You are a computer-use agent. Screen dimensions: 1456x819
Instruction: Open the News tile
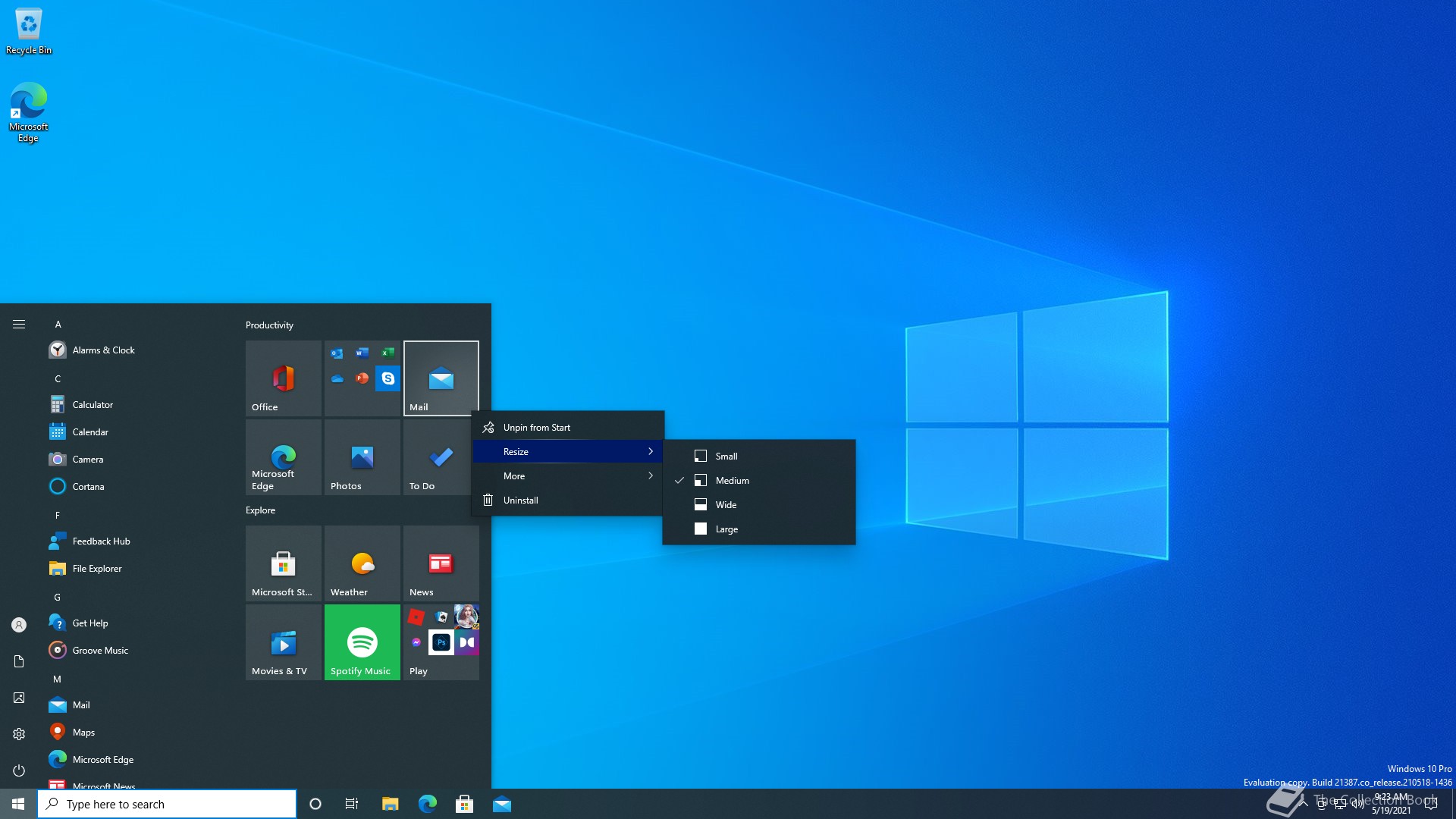click(x=441, y=563)
